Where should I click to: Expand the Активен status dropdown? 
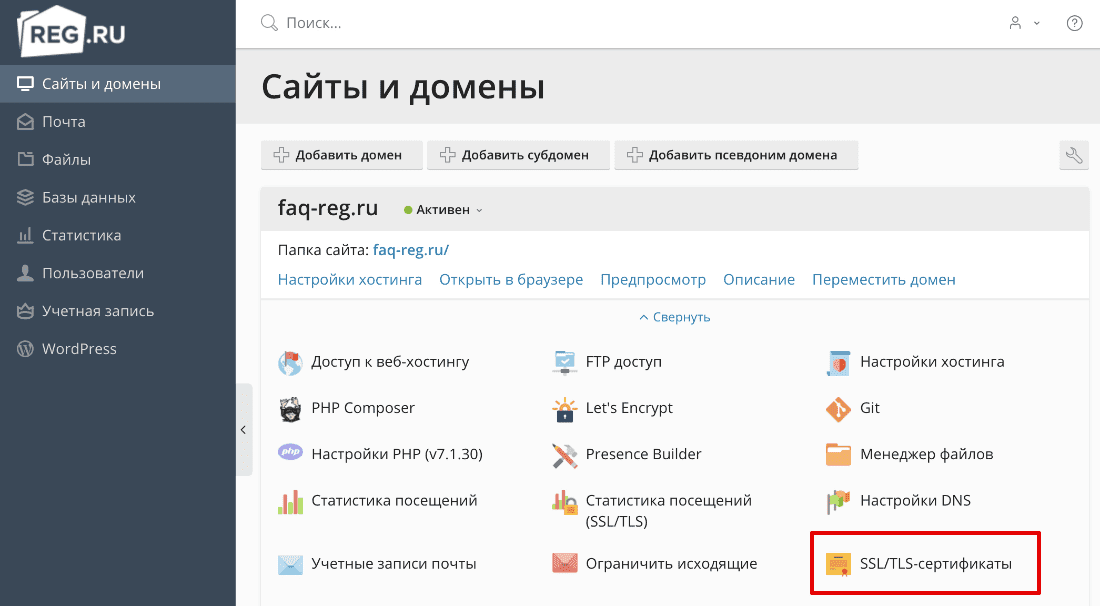443,209
